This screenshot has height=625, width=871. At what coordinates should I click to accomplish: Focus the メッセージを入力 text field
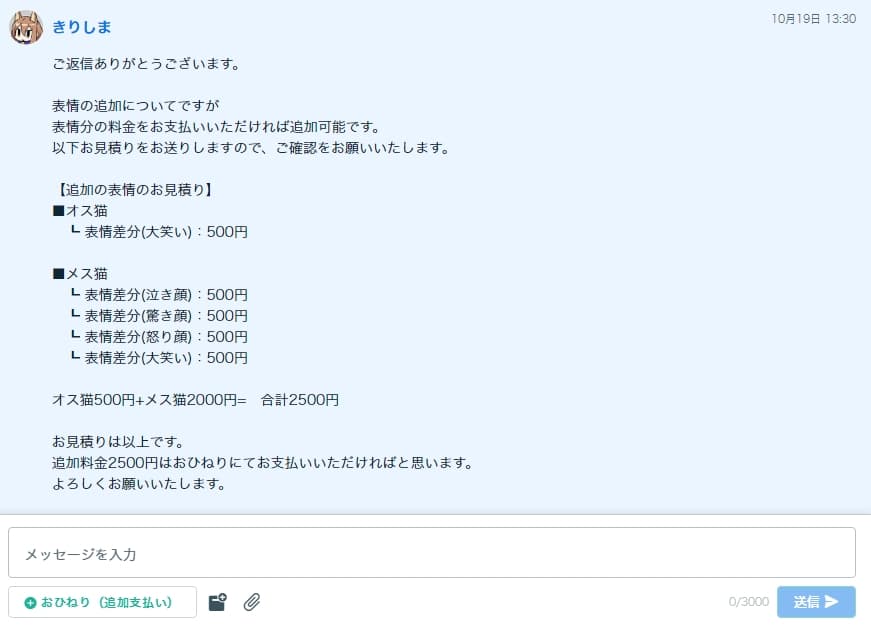[432, 553]
